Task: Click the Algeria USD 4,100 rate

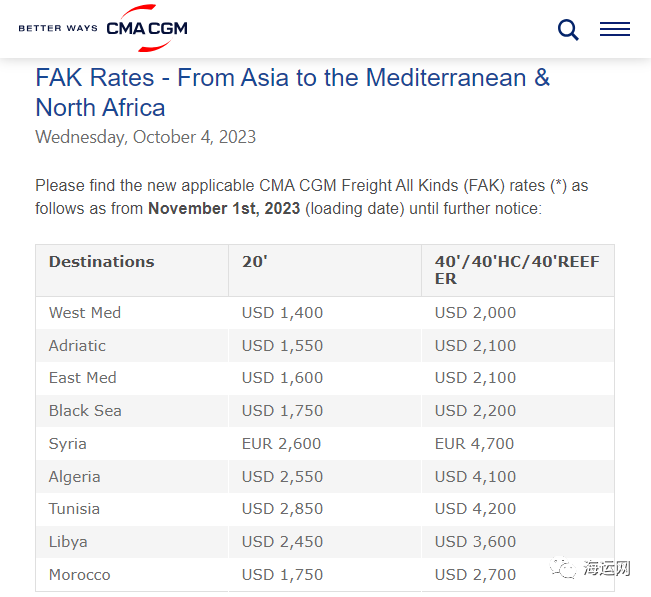Action: [475, 476]
